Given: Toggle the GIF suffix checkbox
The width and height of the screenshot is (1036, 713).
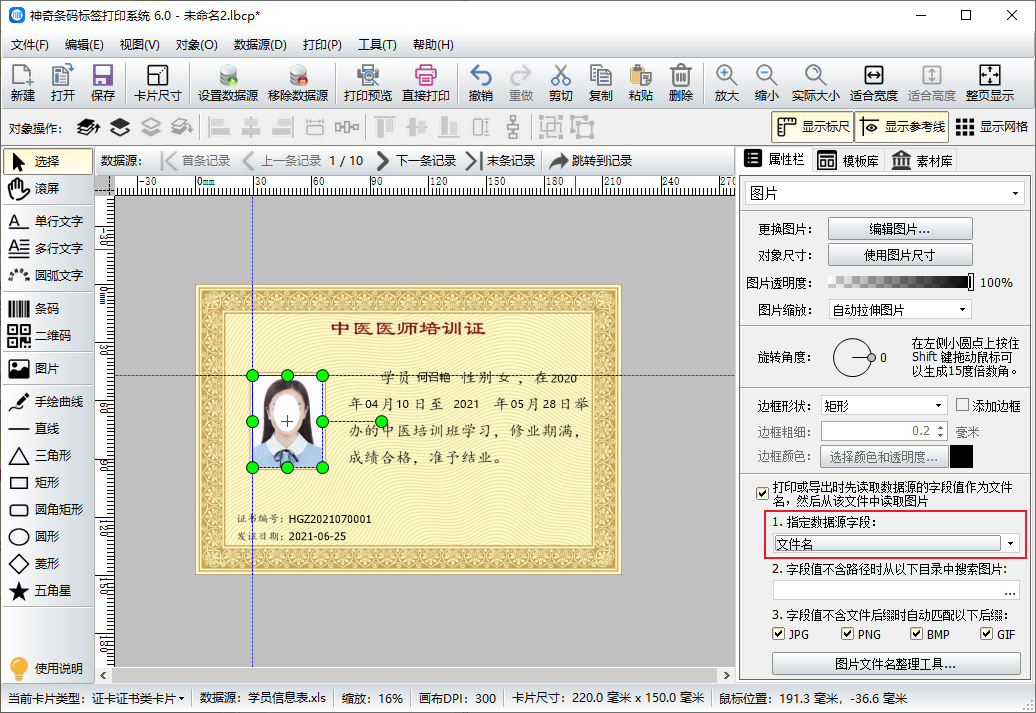Looking at the screenshot, I should pyautogui.click(x=986, y=634).
